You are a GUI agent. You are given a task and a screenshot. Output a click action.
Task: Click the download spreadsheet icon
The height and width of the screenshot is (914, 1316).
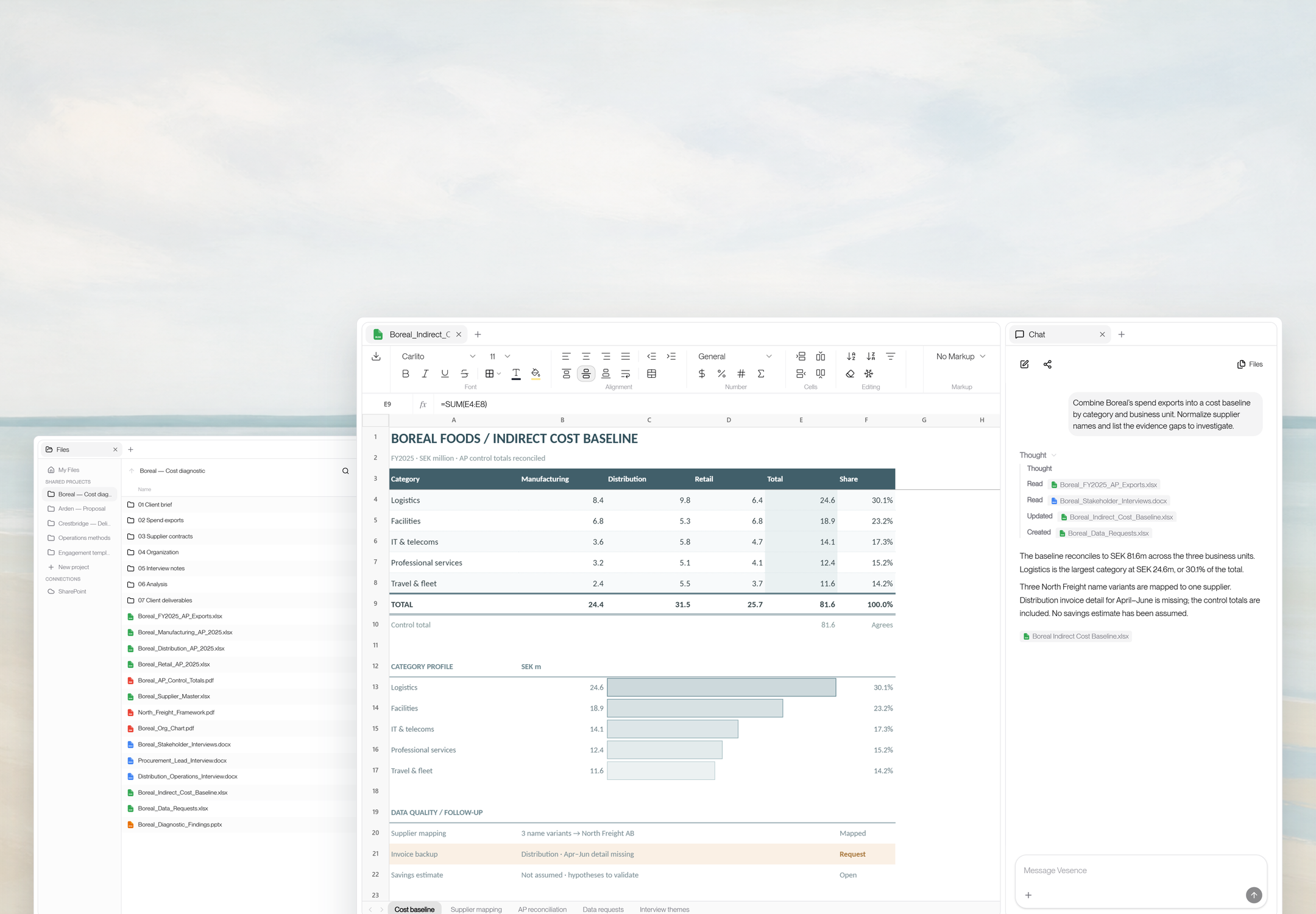pyautogui.click(x=376, y=356)
